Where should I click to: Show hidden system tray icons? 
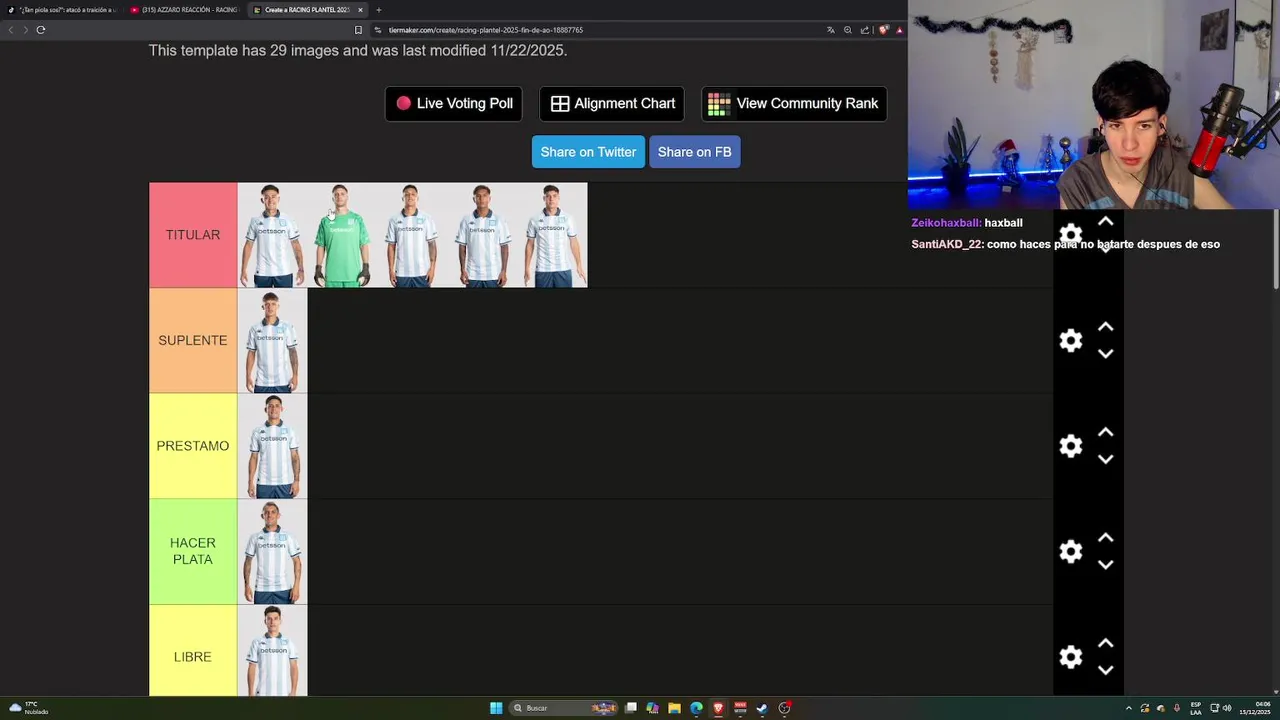(1129, 708)
